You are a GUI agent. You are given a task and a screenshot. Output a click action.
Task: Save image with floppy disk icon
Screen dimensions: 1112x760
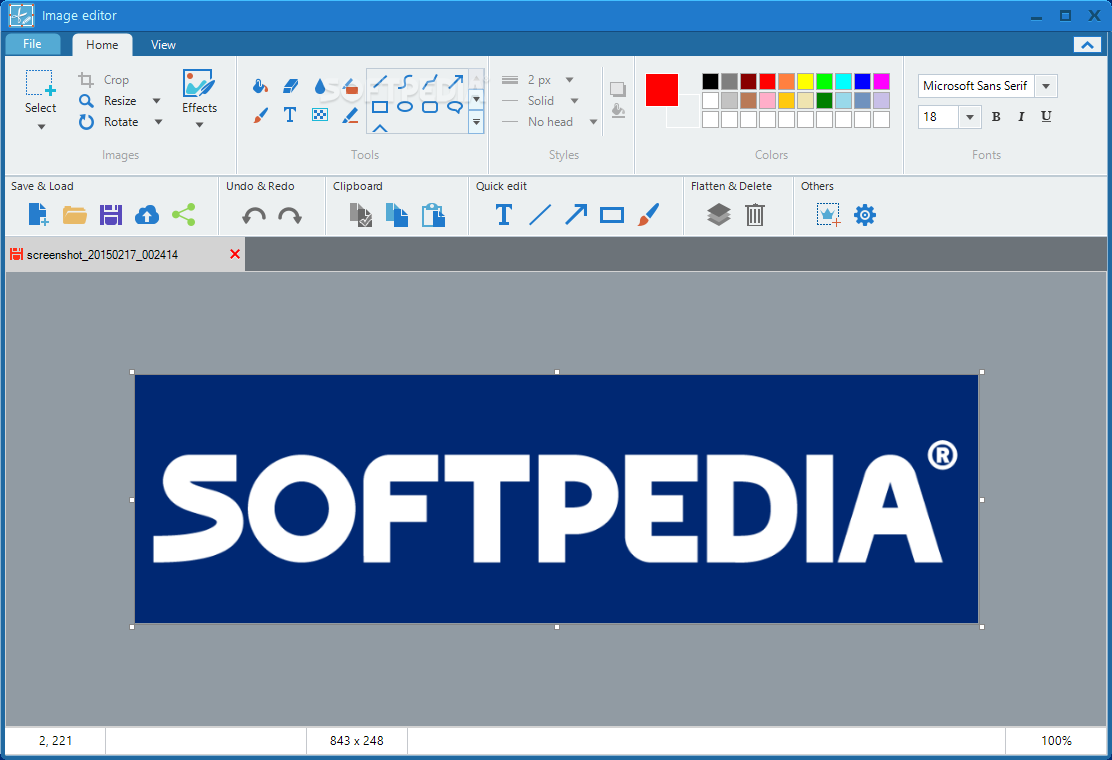pos(111,215)
